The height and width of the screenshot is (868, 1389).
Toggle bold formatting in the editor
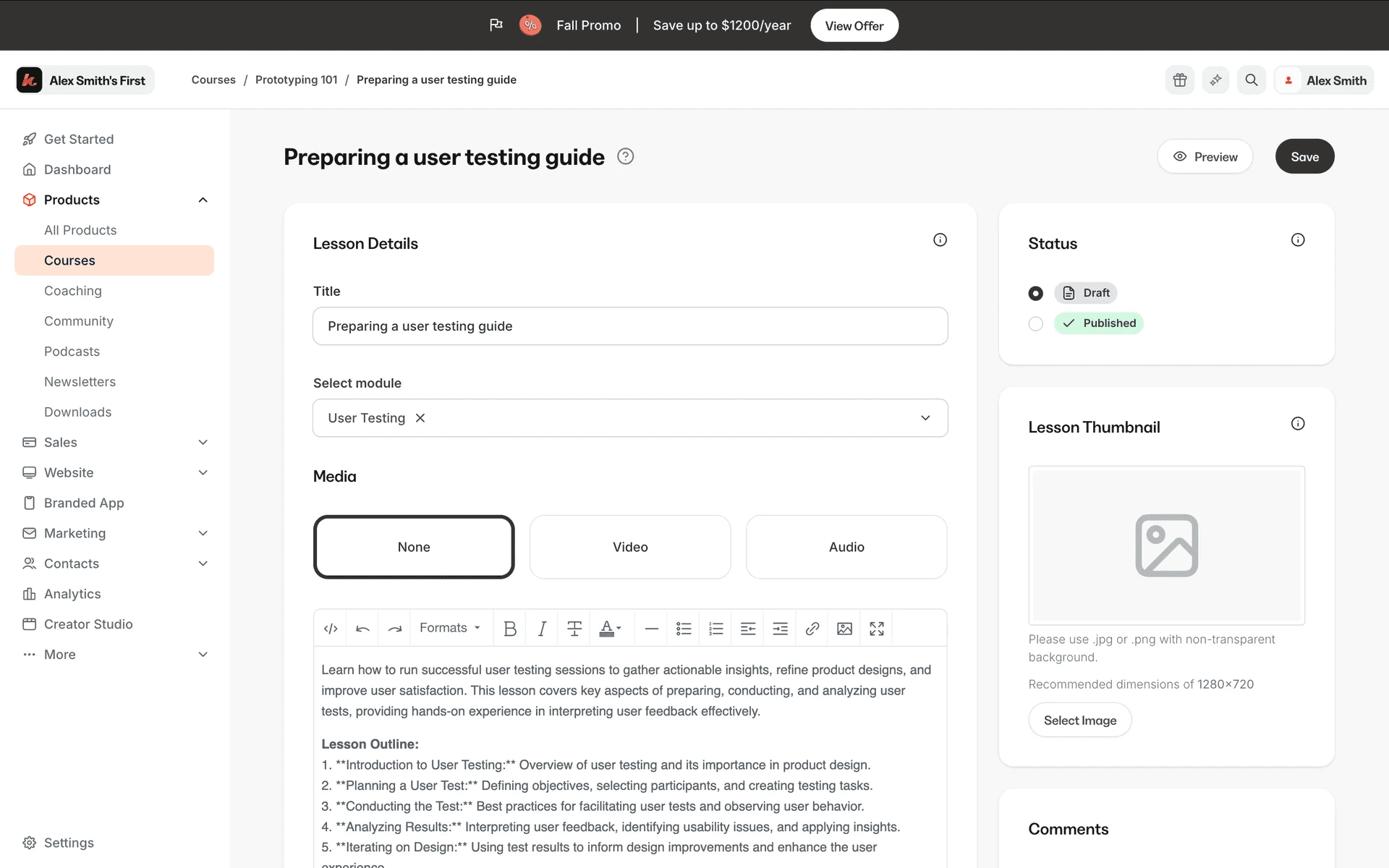pos(510,629)
